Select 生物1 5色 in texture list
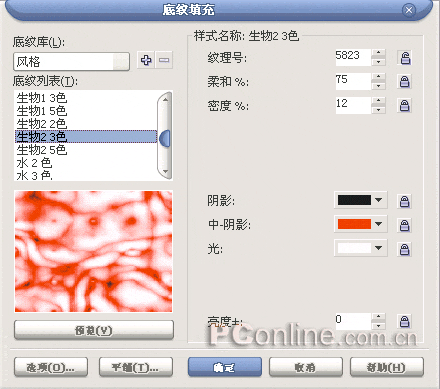The image size is (440, 389). coord(86,111)
